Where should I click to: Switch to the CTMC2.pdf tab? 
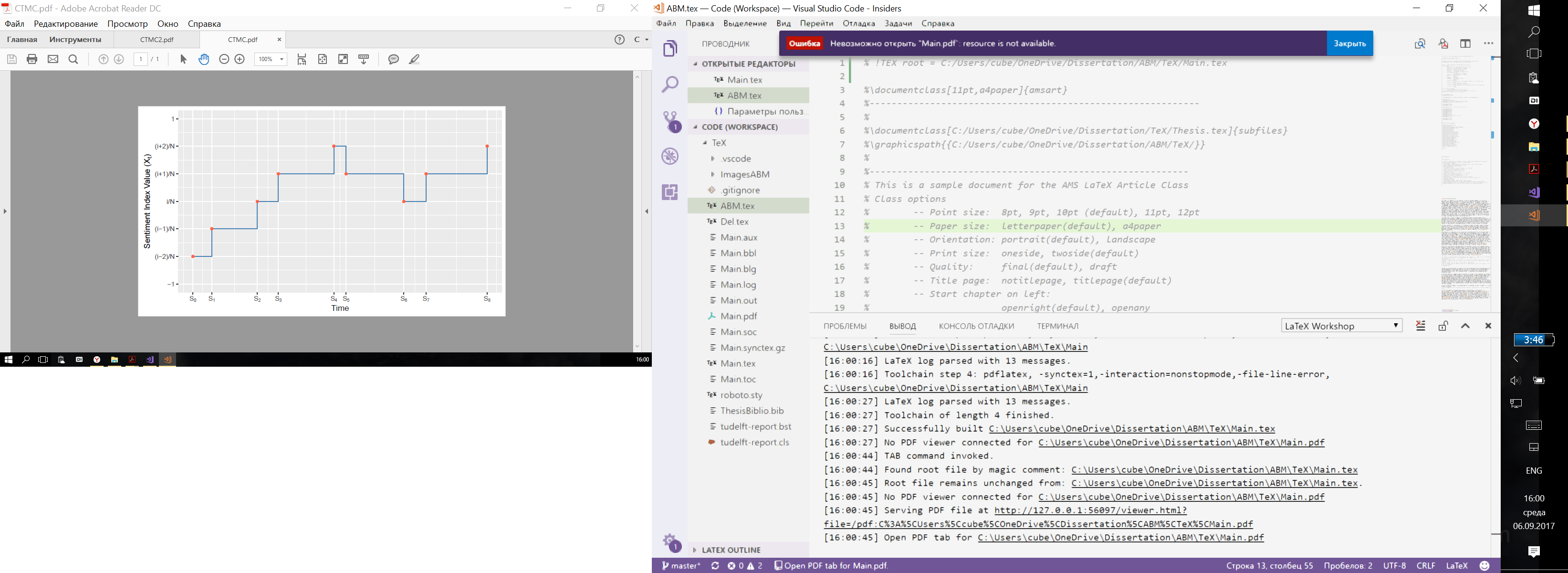pyautogui.click(x=156, y=39)
